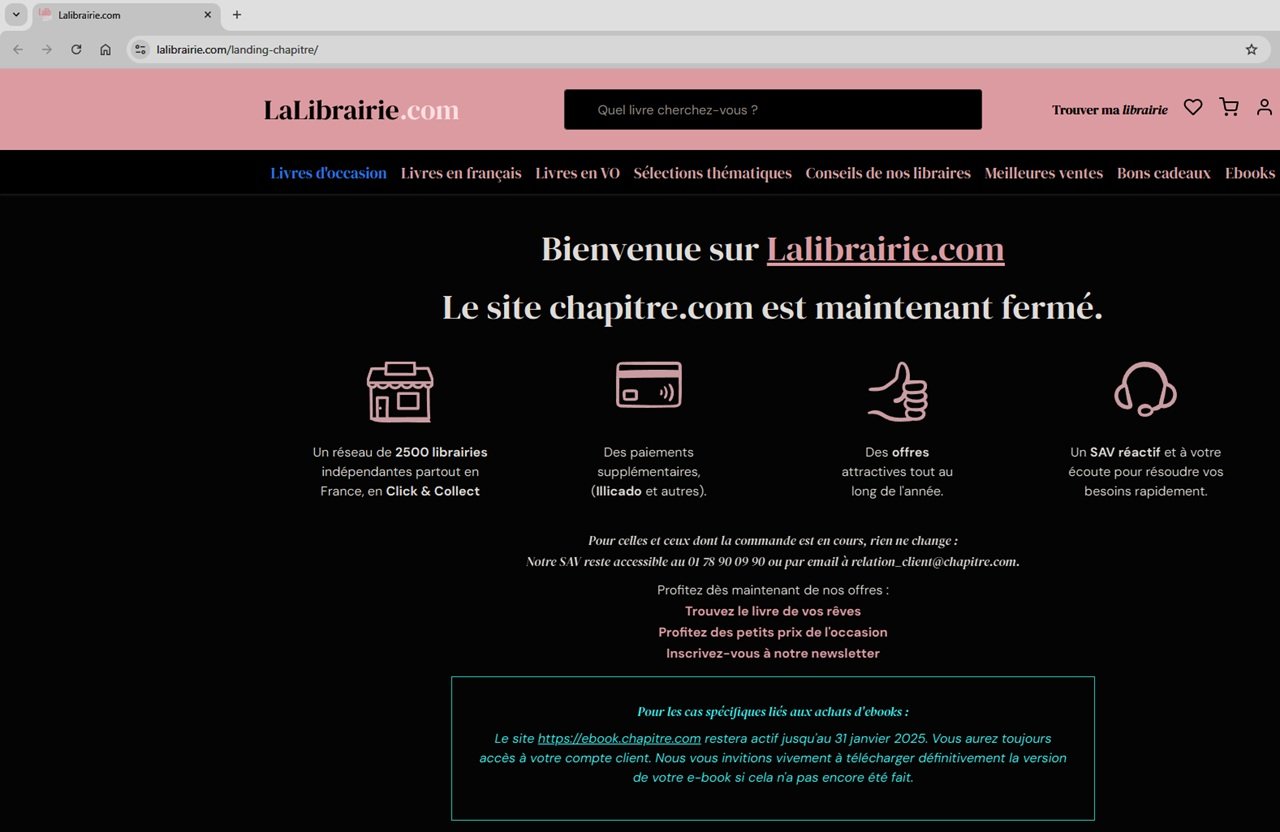Open the shopping cart icon
This screenshot has height=832, width=1280.
pyautogui.click(x=1228, y=107)
